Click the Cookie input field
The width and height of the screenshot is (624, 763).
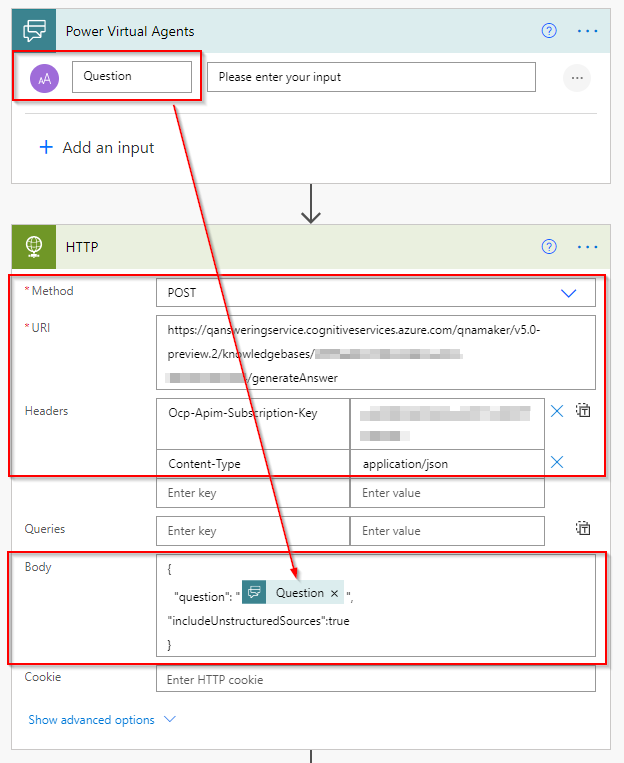(x=375, y=680)
